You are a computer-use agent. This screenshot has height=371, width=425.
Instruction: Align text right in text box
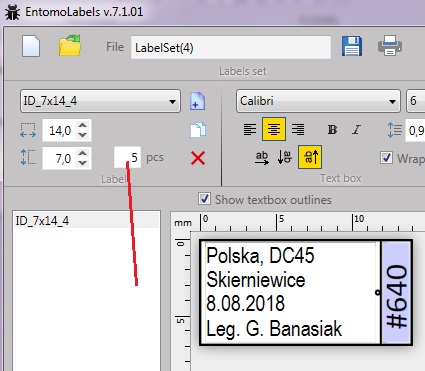click(298, 129)
